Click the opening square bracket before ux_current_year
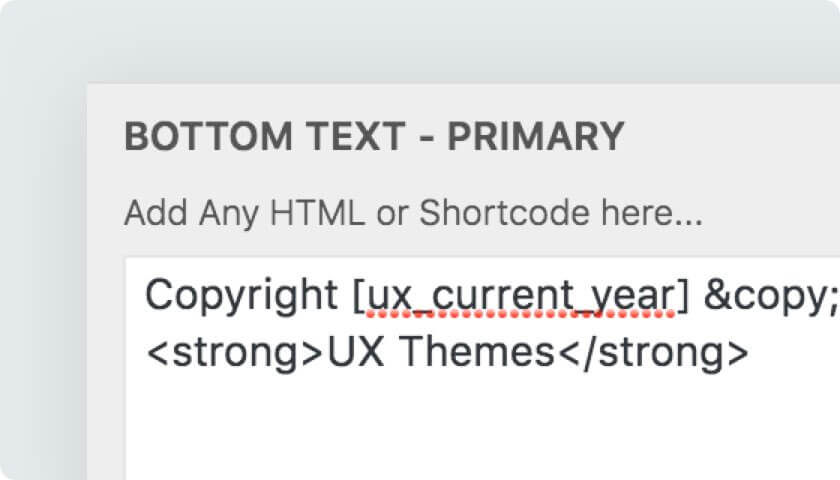Screen dimensions: 840x480 [358, 296]
